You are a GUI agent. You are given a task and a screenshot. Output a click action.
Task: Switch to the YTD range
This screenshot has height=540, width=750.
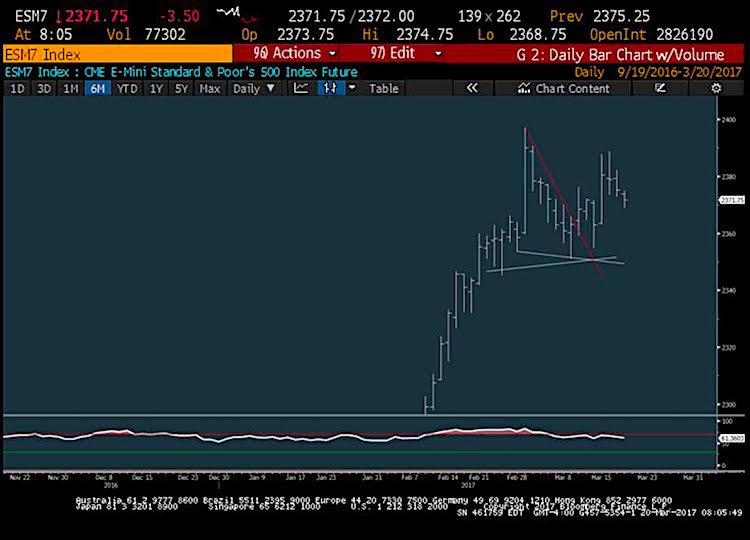[127, 88]
